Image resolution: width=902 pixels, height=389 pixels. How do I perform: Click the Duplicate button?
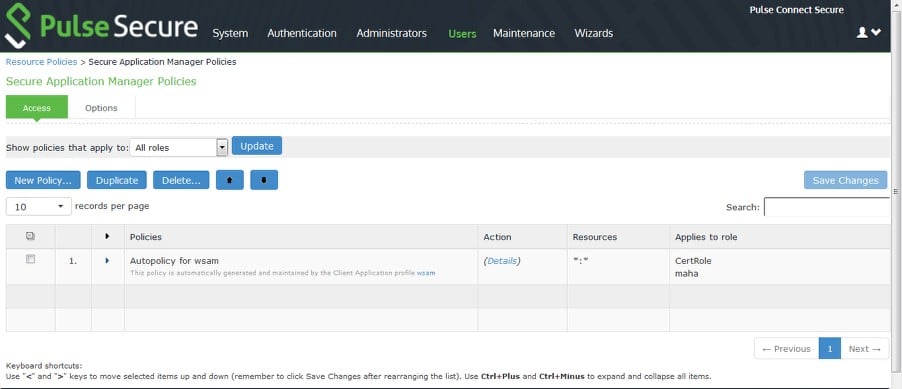pyautogui.click(x=117, y=180)
